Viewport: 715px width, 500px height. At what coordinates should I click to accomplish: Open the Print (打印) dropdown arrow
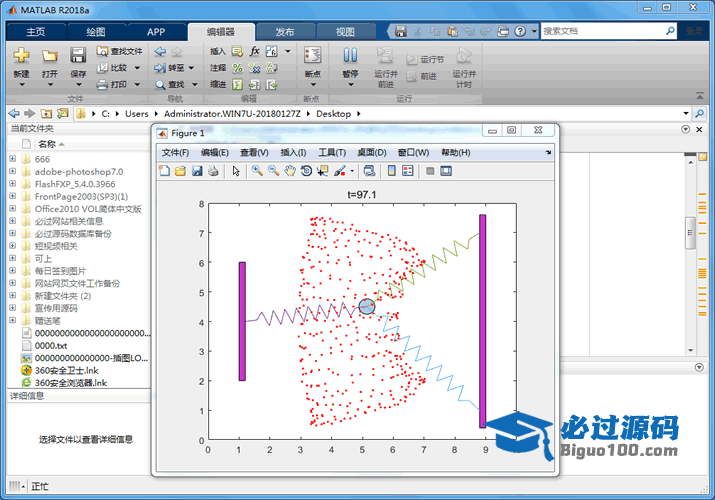[137, 85]
